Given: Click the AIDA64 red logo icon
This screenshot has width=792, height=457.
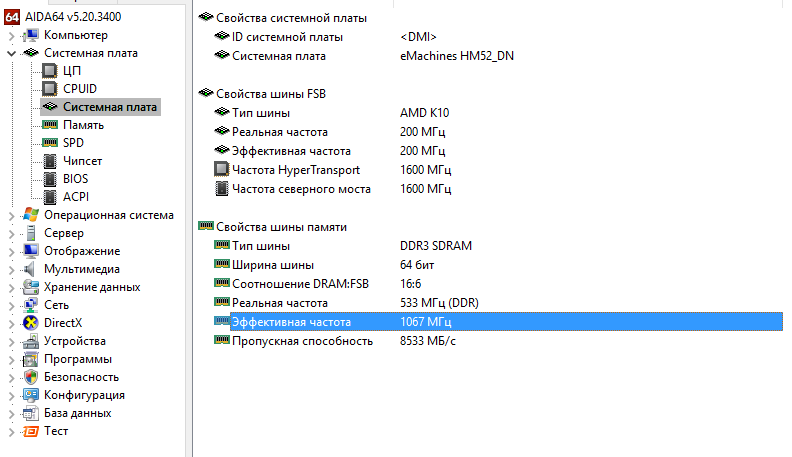Looking at the screenshot, I should 12,17.
